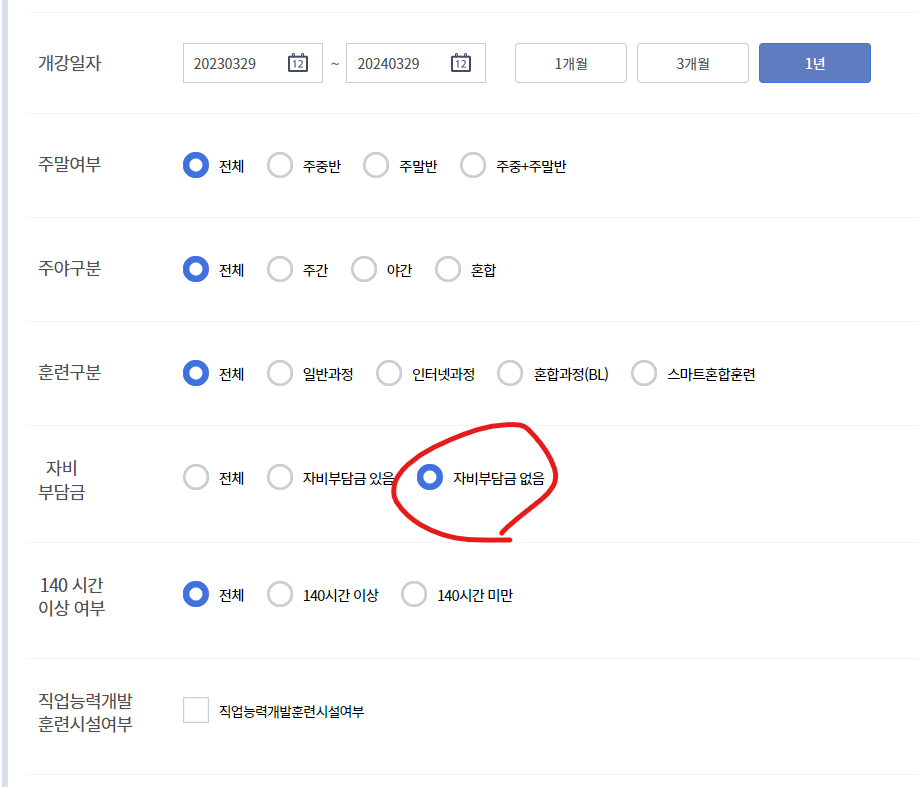Select 야간 under 주야구분
Image resolution: width=919 pixels, height=787 pixels.
coord(364,268)
